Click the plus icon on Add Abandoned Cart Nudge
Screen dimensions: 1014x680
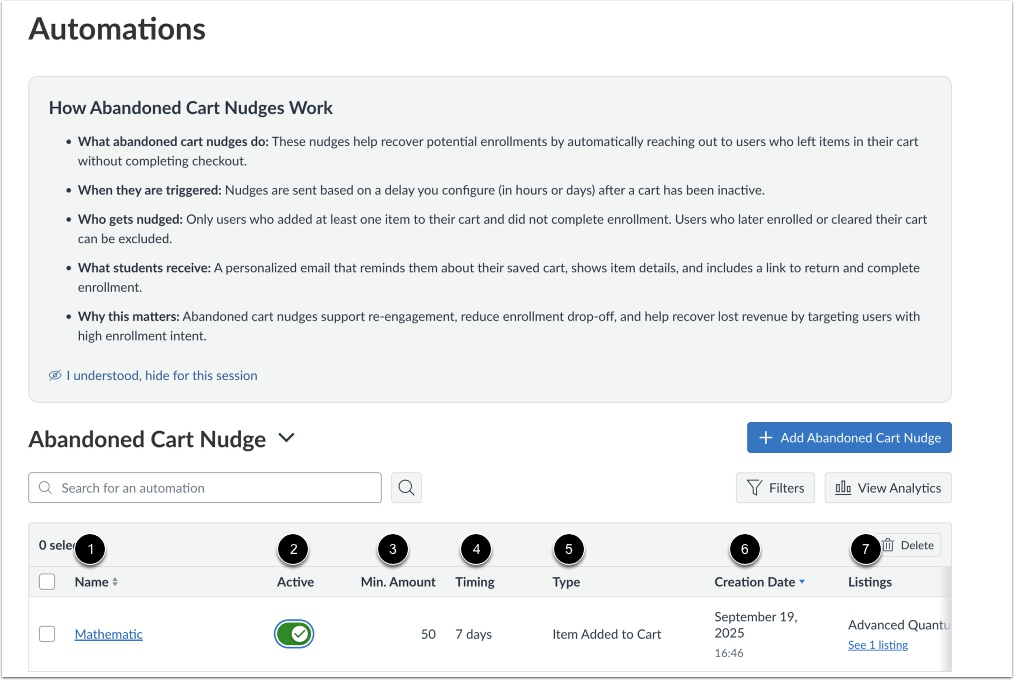click(x=765, y=437)
